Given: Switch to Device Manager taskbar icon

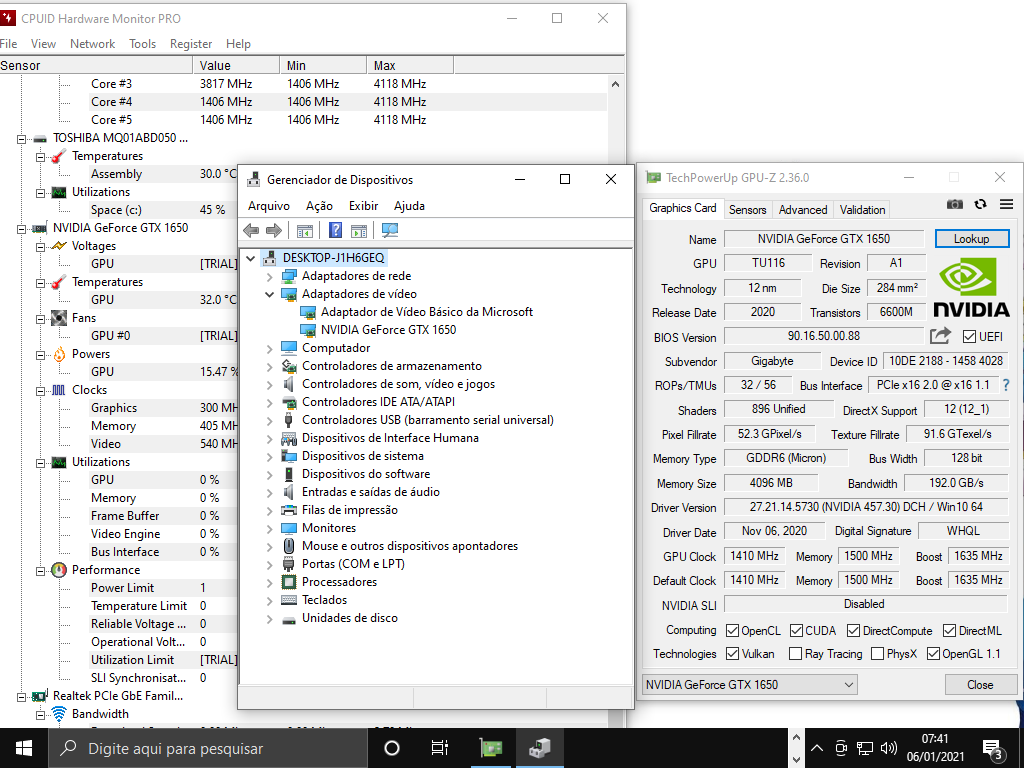Looking at the screenshot, I should click(x=540, y=748).
